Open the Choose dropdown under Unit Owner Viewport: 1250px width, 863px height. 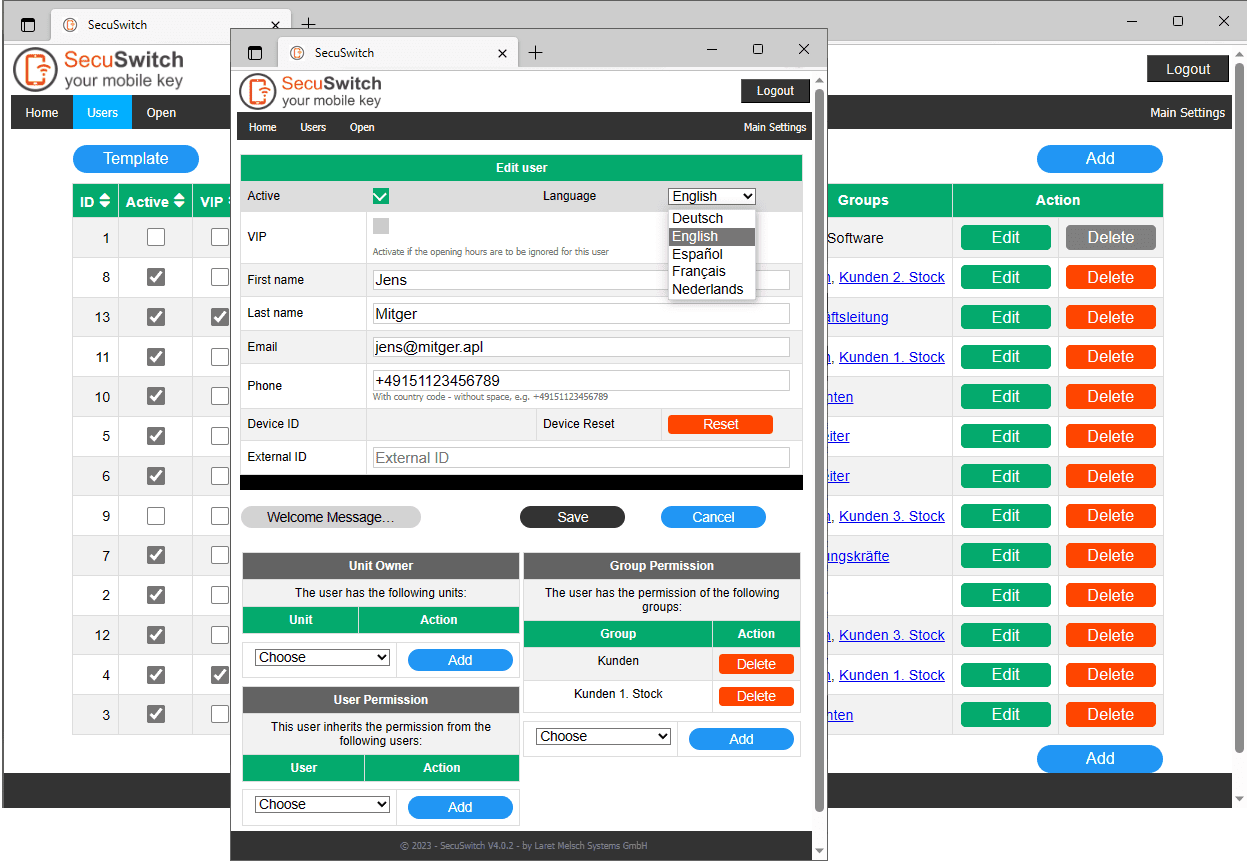click(322, 658)
